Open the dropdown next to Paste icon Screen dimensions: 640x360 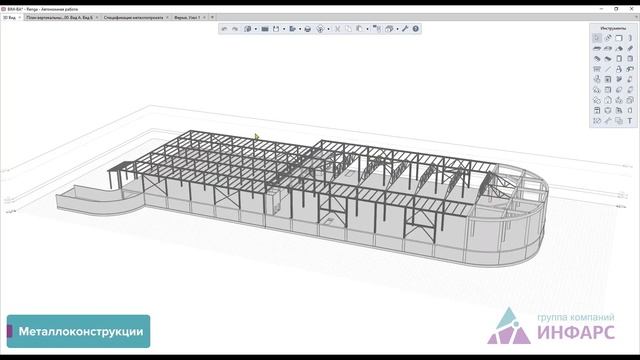pos(367,29)
